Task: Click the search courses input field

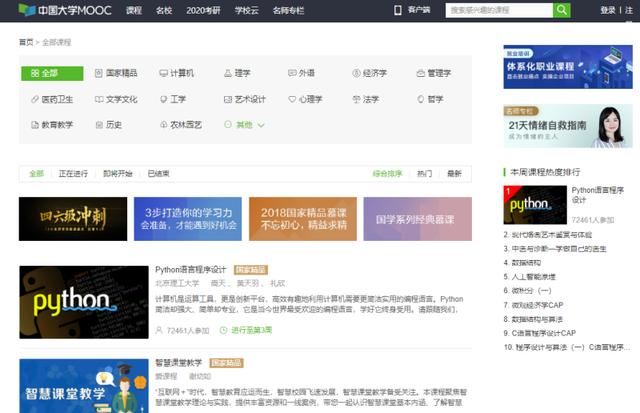Action: pos(499,10)
